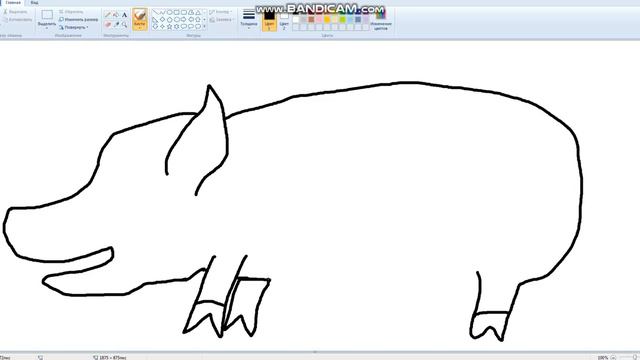Click the Вырезать cut button
This screenshot has height=360, width=640.
[16, 12]
